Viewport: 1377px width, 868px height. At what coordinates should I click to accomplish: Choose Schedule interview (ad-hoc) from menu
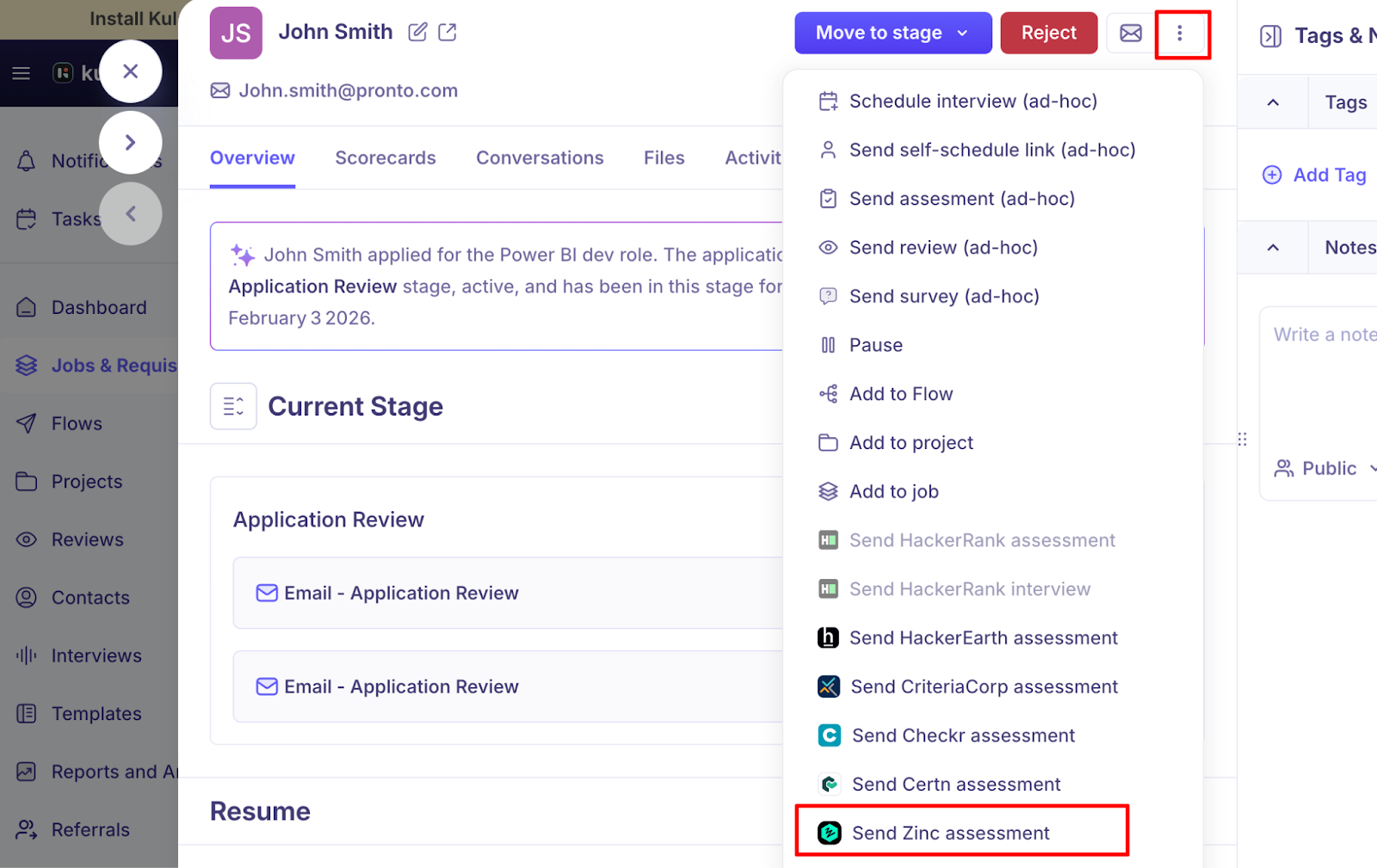(x=973, y=102)
